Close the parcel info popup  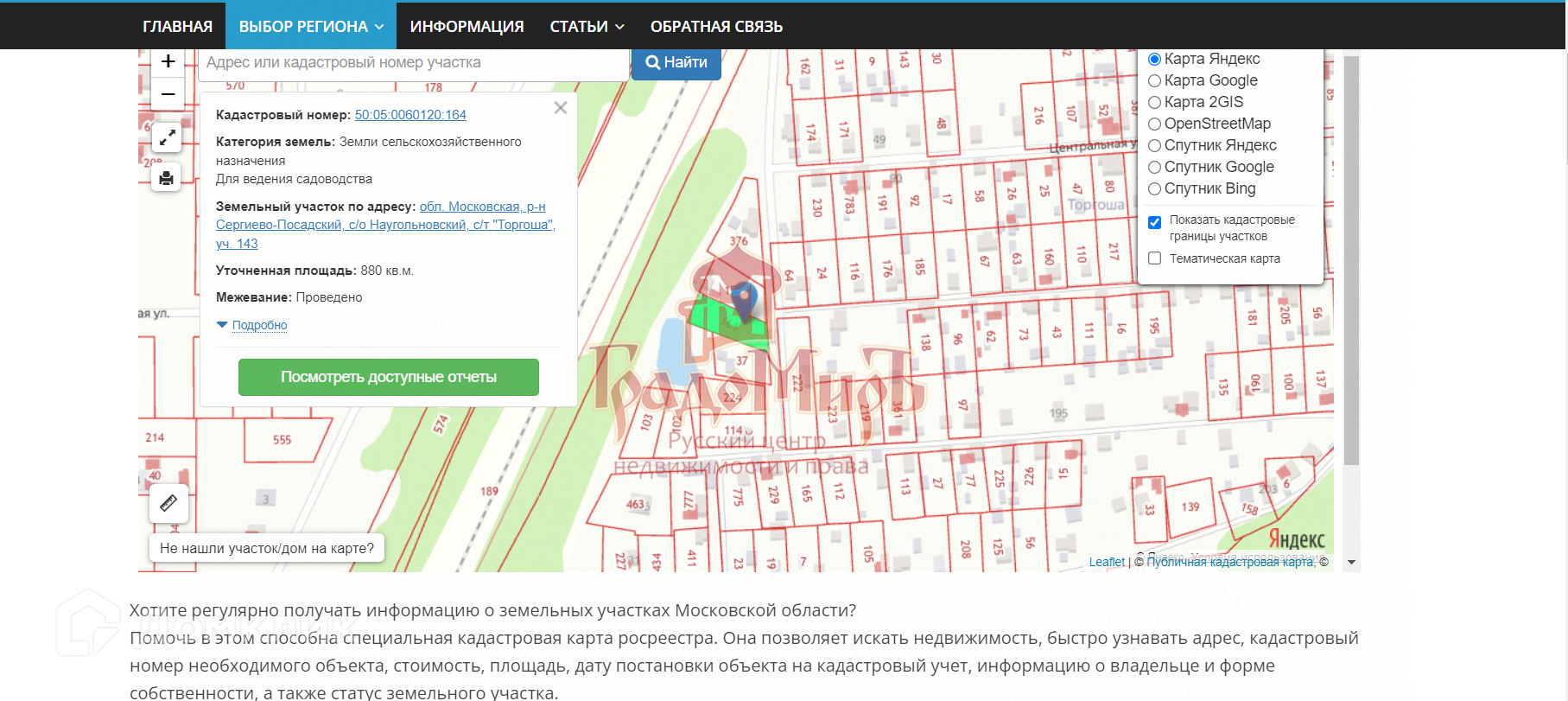[x=561, y=108]
